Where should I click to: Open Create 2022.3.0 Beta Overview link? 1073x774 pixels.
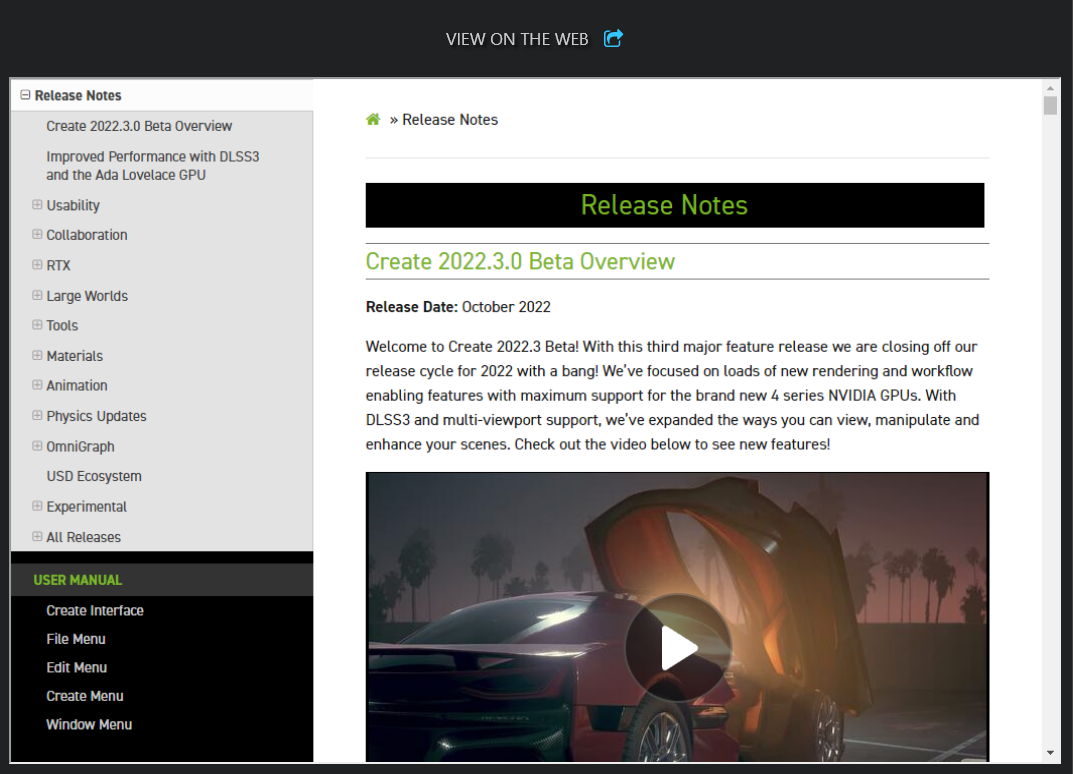click(x=139, y=126)
